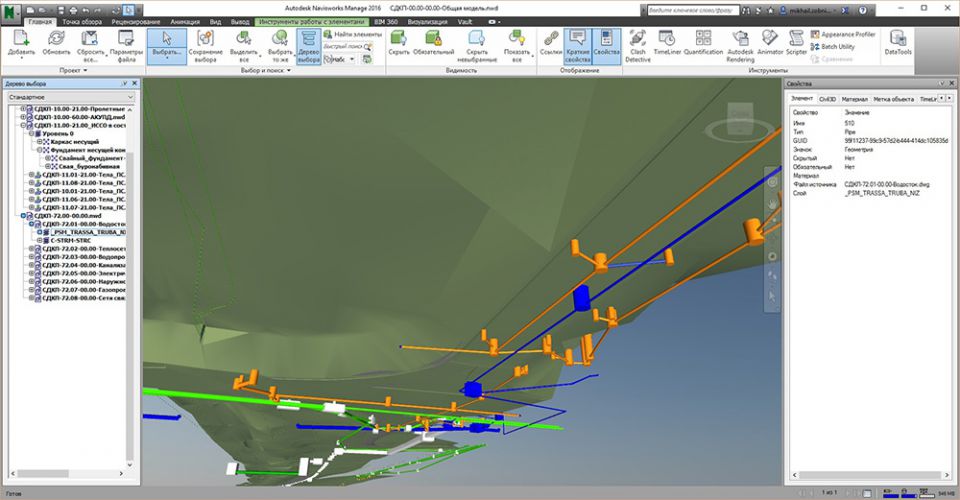Viewport: 960px width, 500px height.
Task: Open the Визуализация ribbon tab
Action: pyautogui.click(x=427, y=21)
